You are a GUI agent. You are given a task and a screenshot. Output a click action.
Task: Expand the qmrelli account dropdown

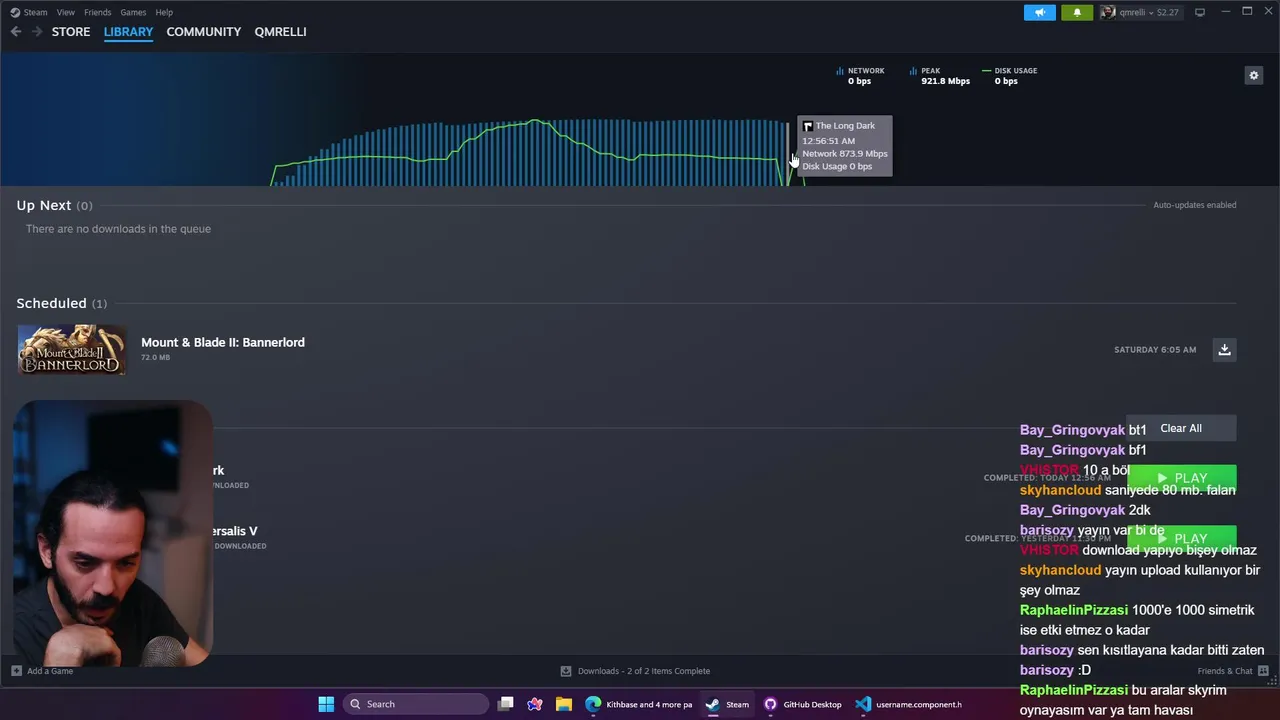1149,12
